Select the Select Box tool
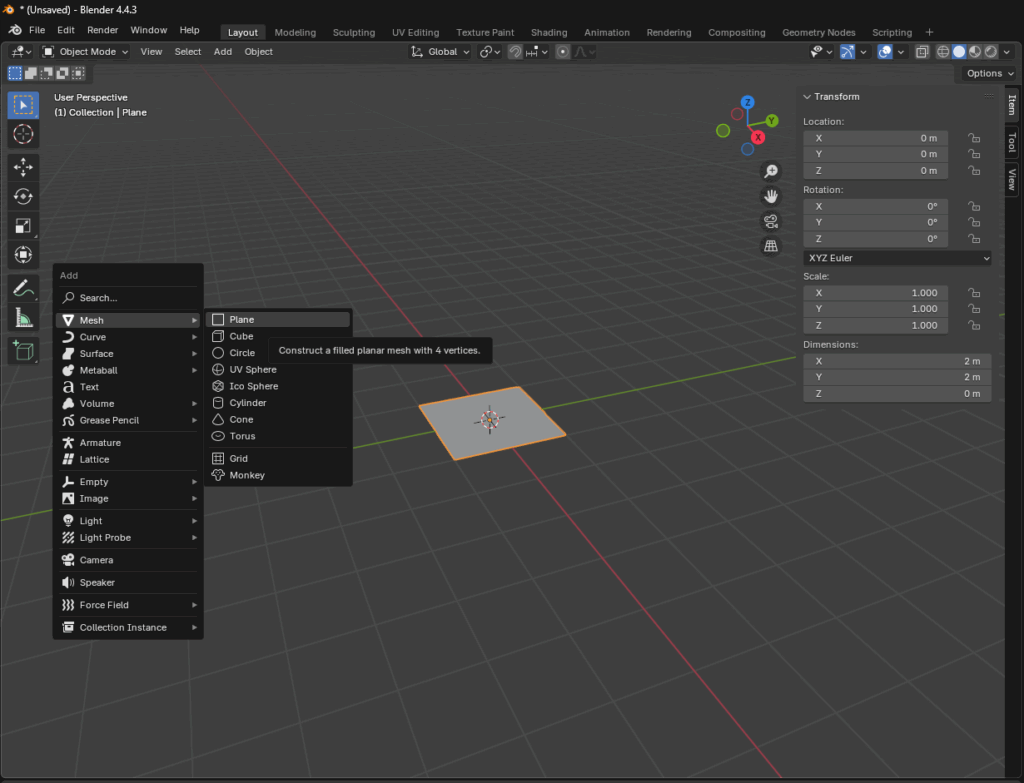 pos(23,105)
